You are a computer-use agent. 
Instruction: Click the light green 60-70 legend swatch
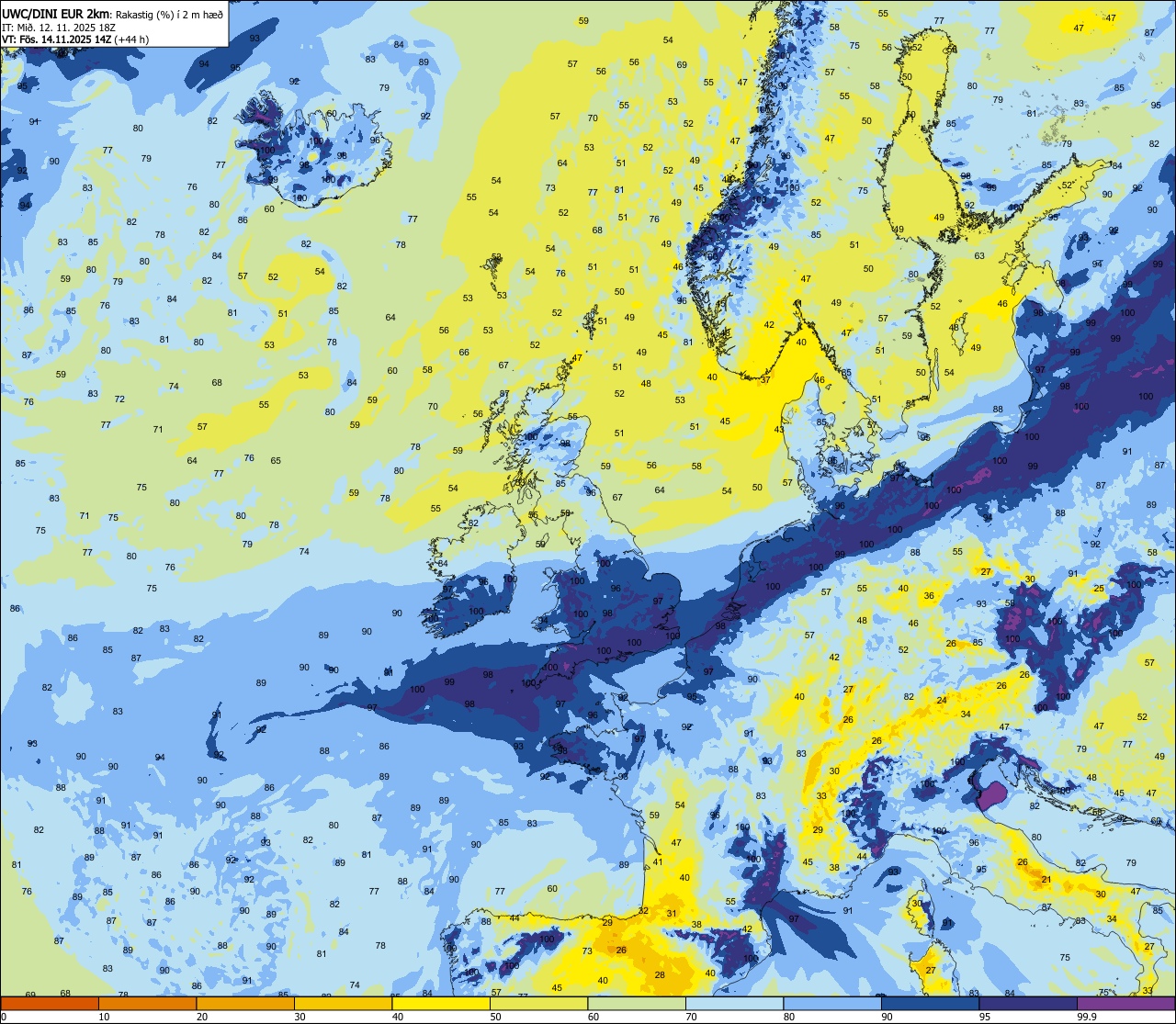click(636, 1004)
